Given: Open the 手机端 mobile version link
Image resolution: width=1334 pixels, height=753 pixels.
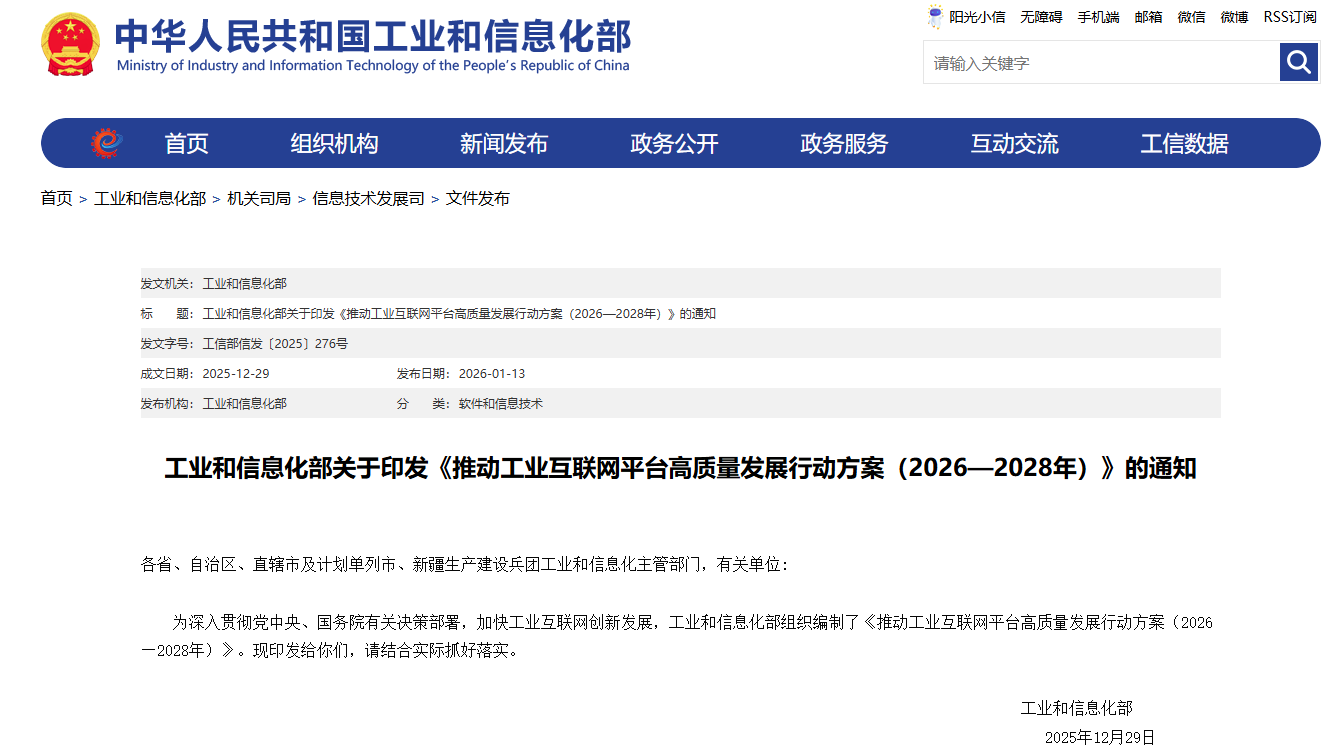Looking at the screenshot, I should point(1097,17).
